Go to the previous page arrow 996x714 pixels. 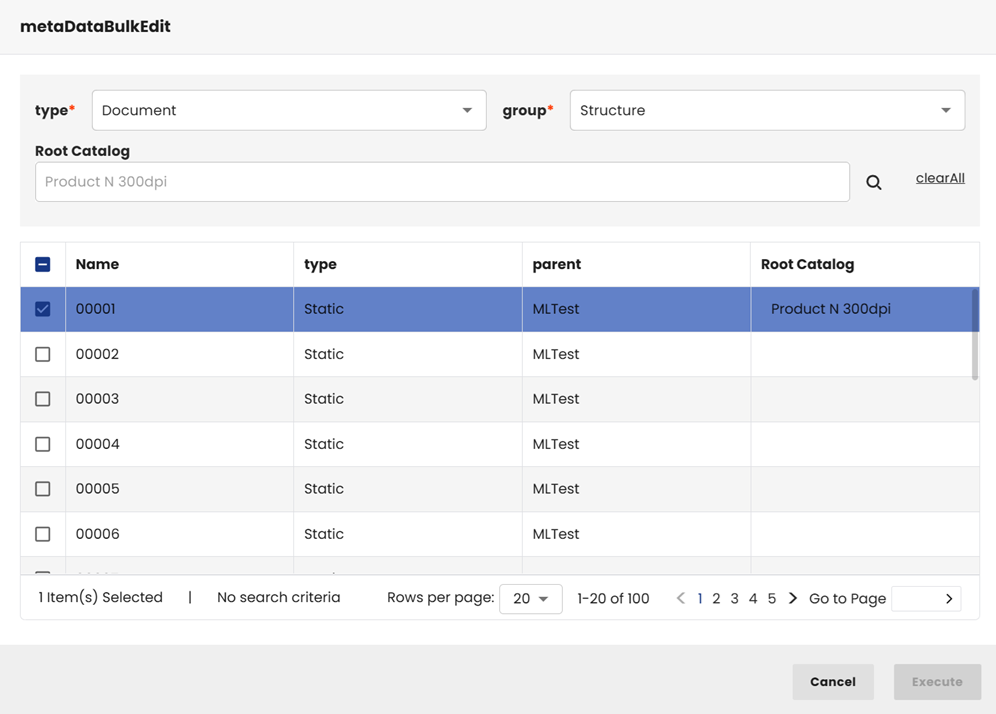pos(680,598)
